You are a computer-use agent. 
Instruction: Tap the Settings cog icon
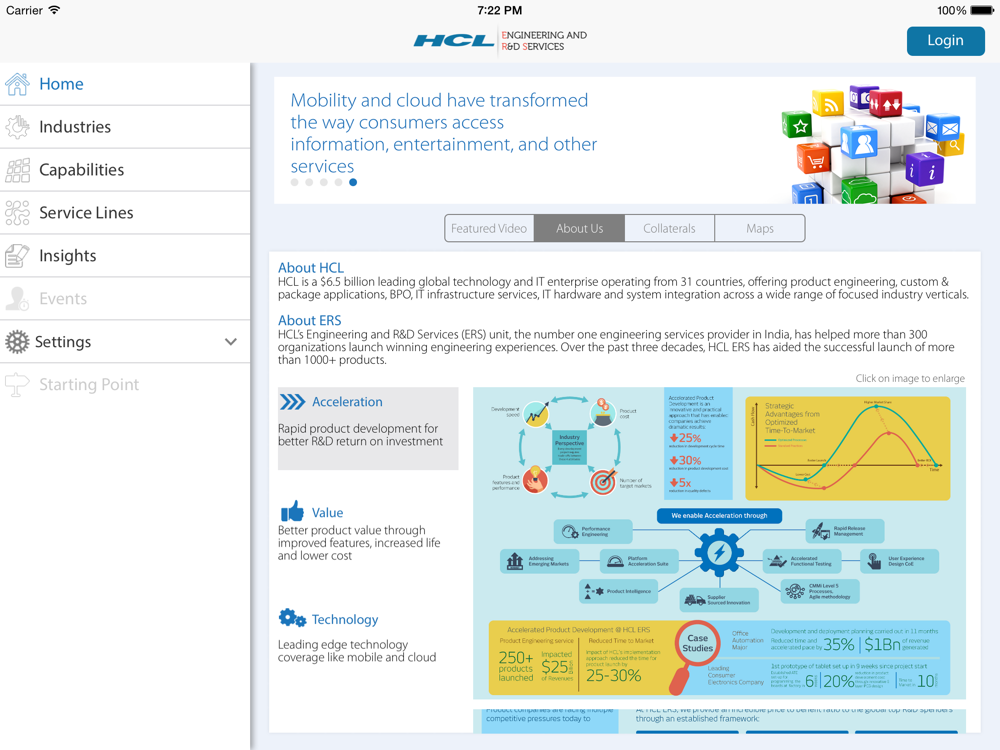[17, 342]
